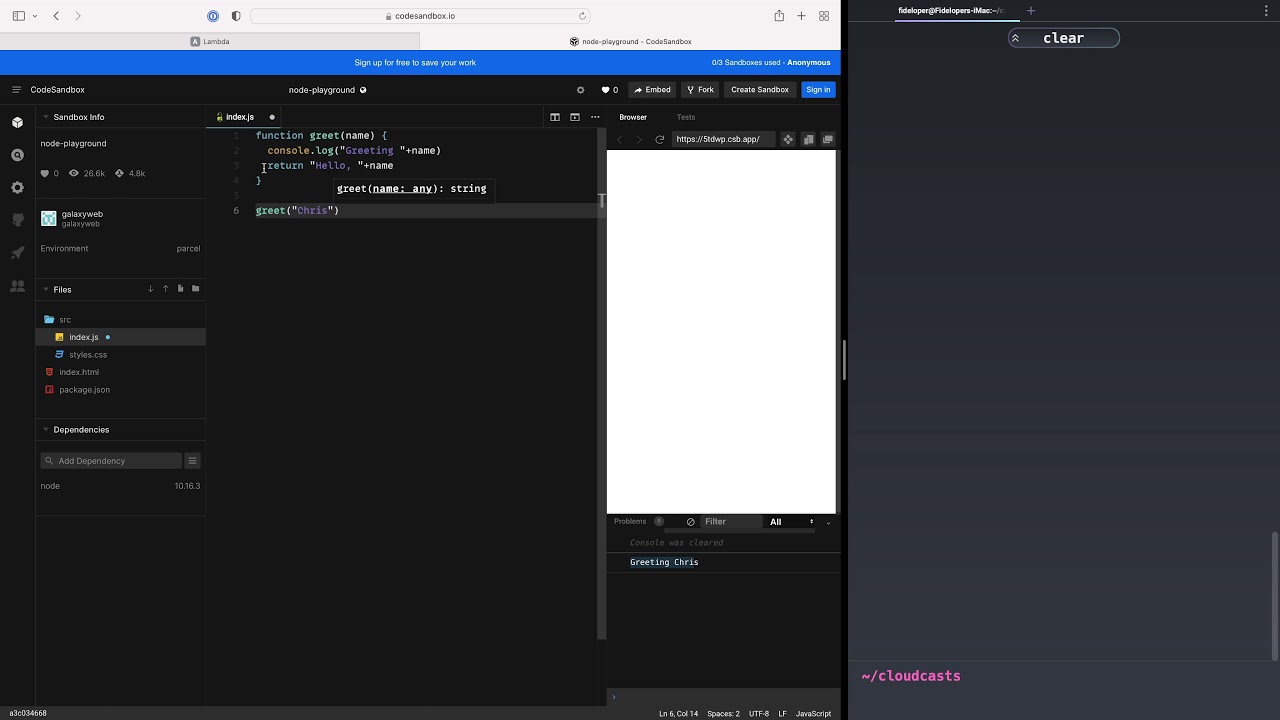This screenshot has height=720, width=1280.
Task: Click the move preview window icon
Action: tap(788, 139)
